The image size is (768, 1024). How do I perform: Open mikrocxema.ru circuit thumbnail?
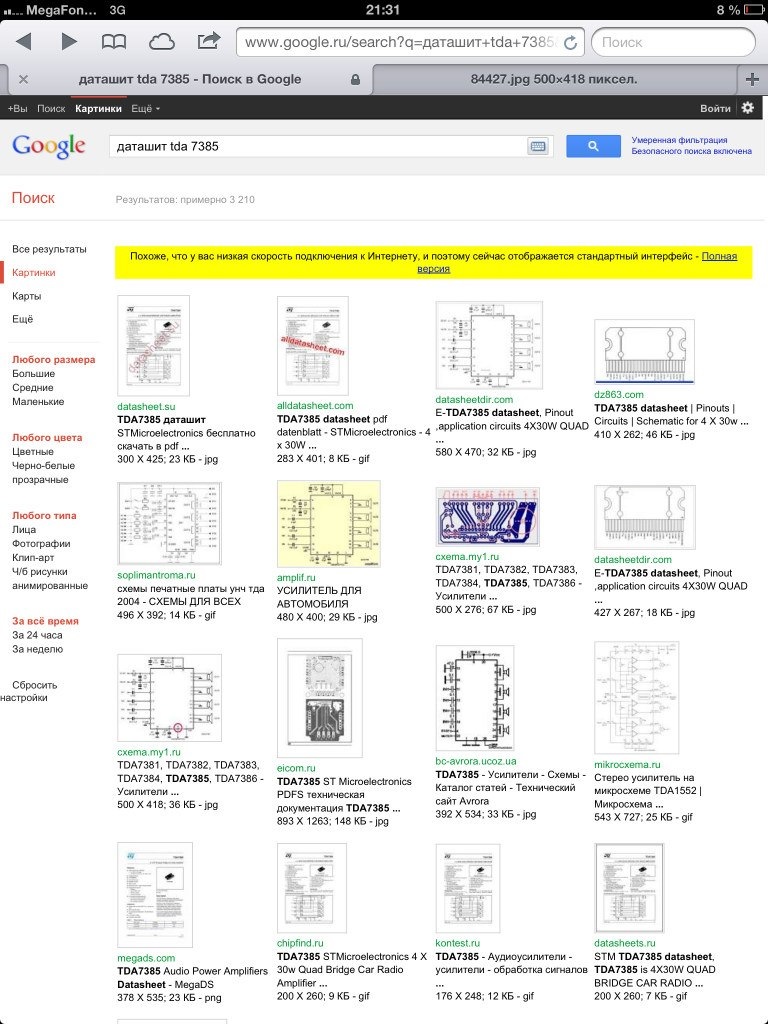[637, 697]
